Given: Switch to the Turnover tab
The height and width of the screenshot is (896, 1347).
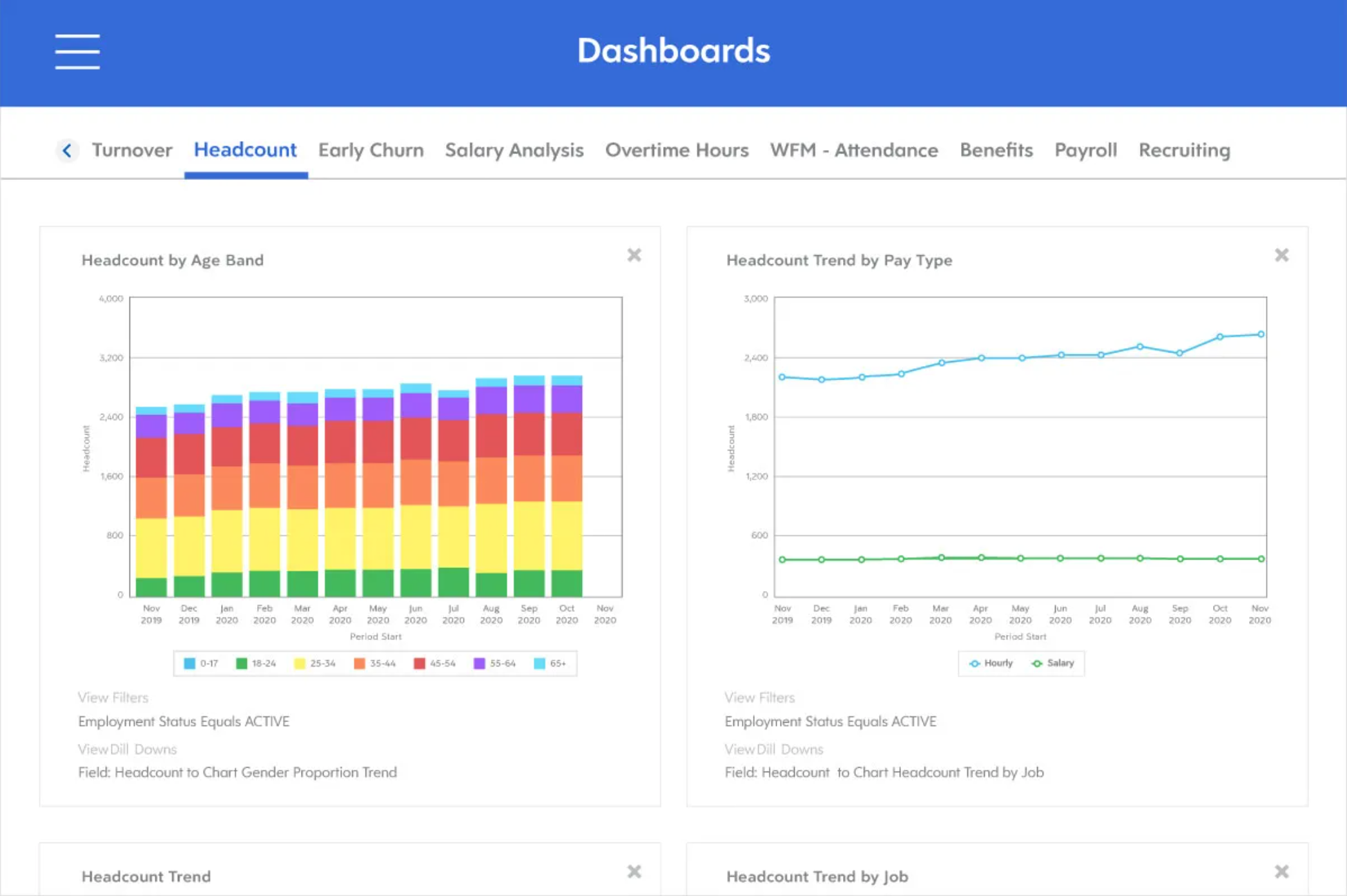Looking at the screenshot, I should pyautogui.click(x=132, y=150).
